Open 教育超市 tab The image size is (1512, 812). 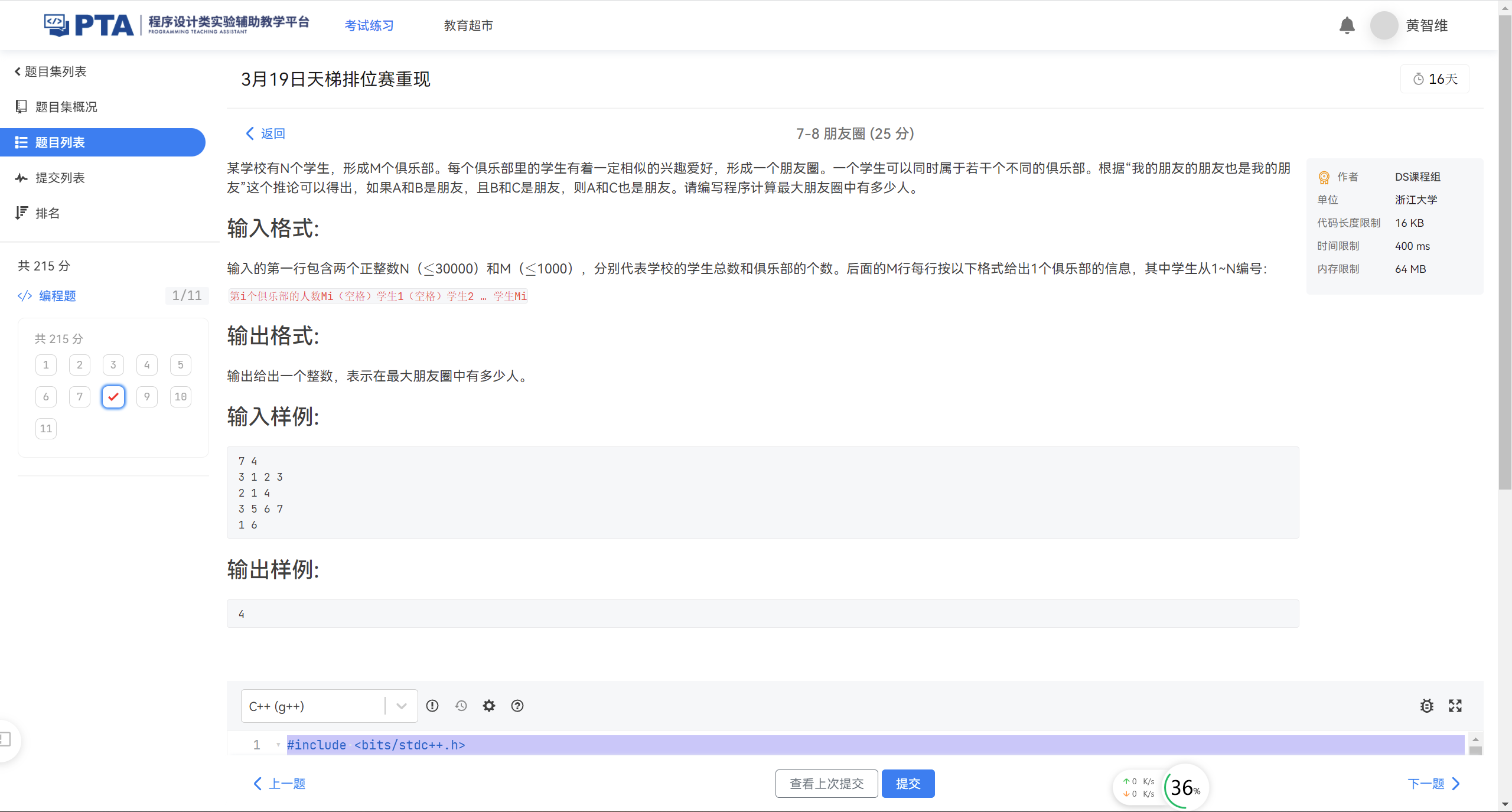[x=468, y=25]
